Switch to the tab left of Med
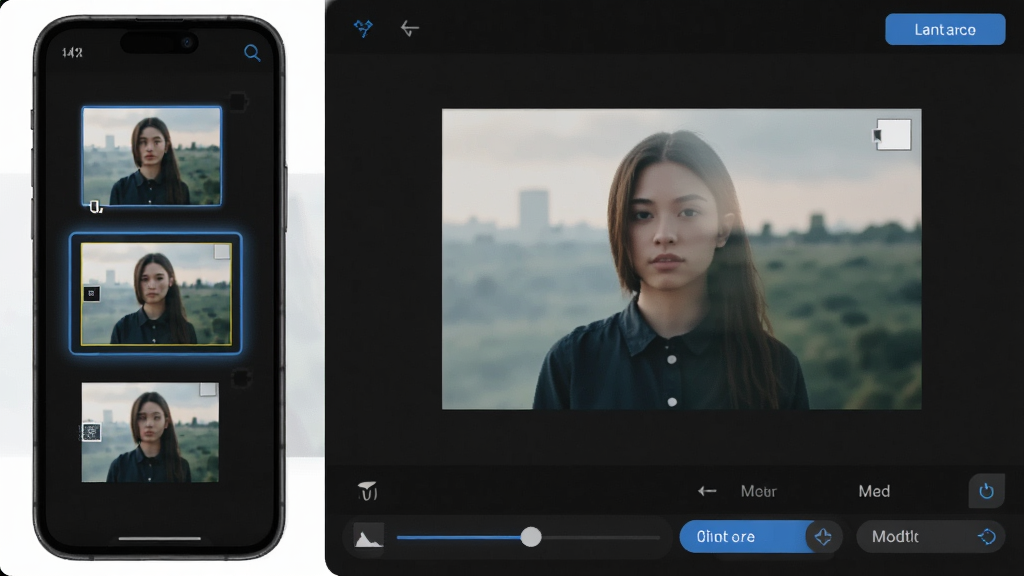 (758, 491)
